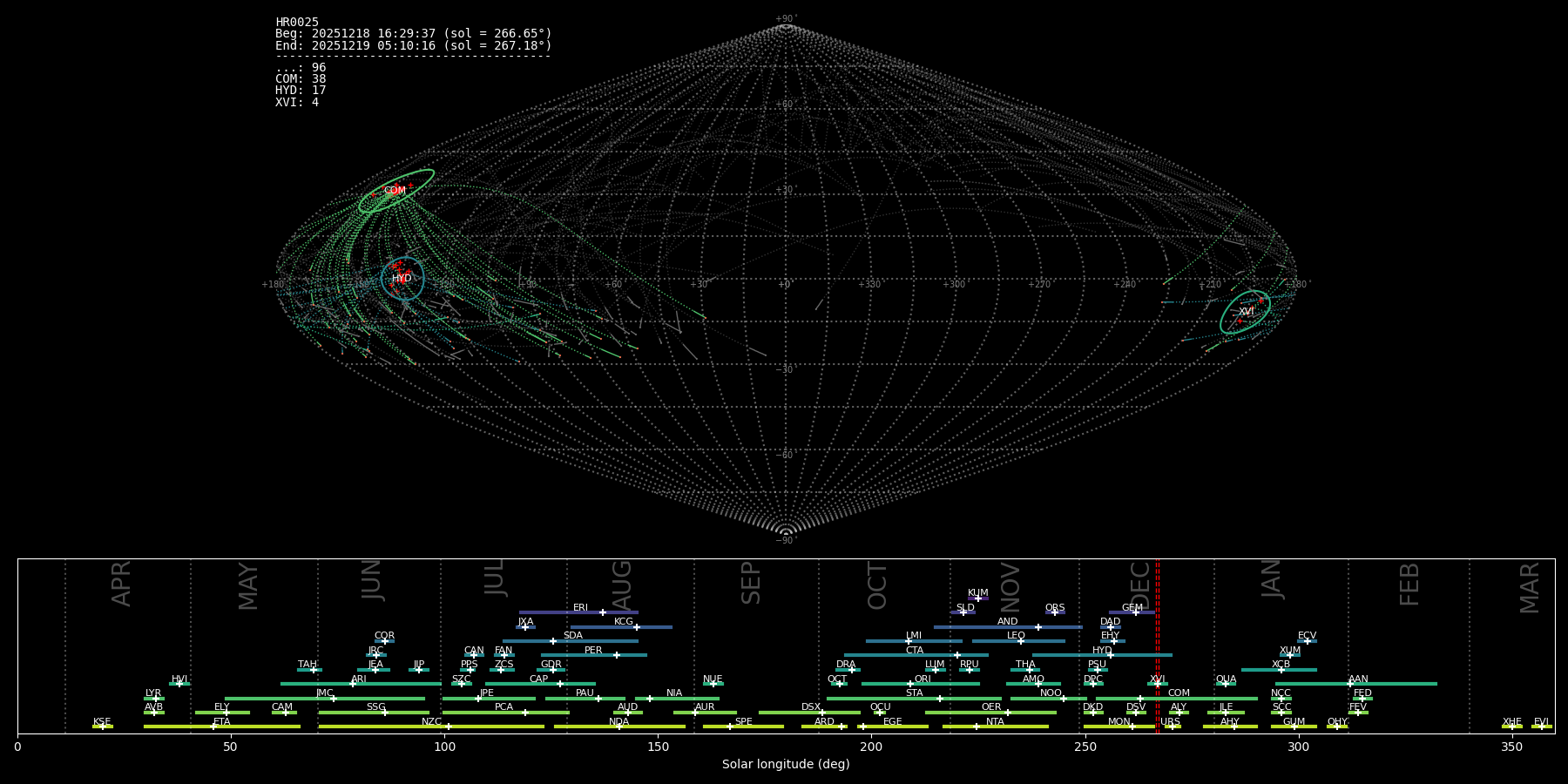Screen dimensions: 1568x784
Task: Click the KSE shower label
Action: click(102, 722)
